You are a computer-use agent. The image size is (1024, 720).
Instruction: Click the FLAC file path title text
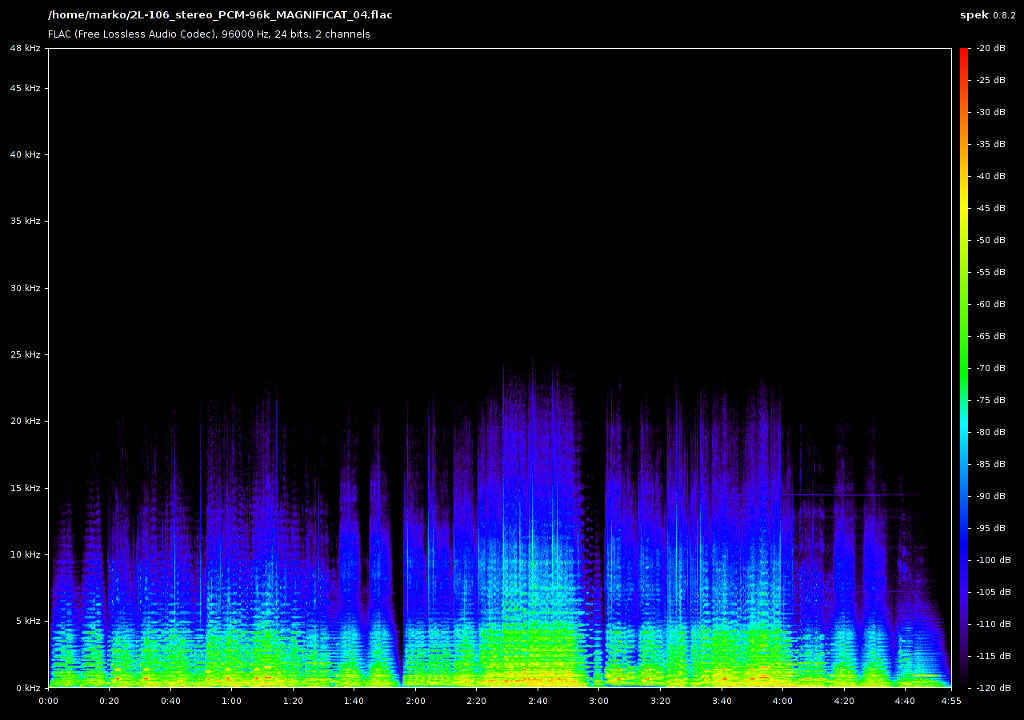click(x=220, y=15)
